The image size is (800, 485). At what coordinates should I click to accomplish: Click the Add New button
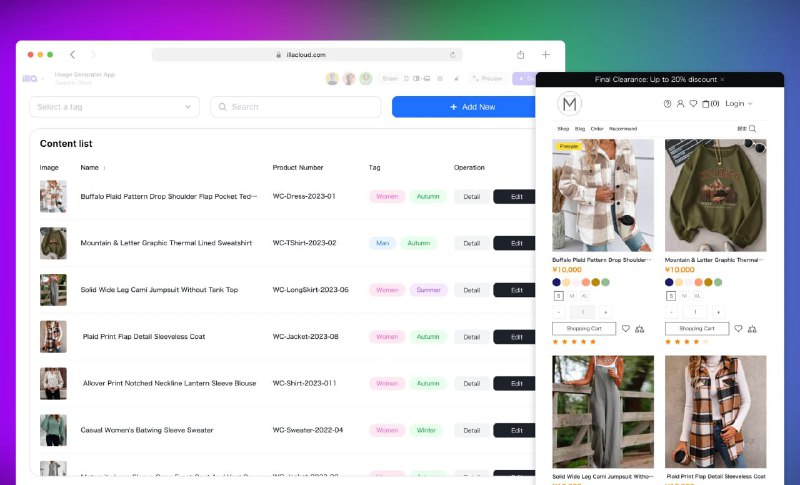click(x=463, y=107)
